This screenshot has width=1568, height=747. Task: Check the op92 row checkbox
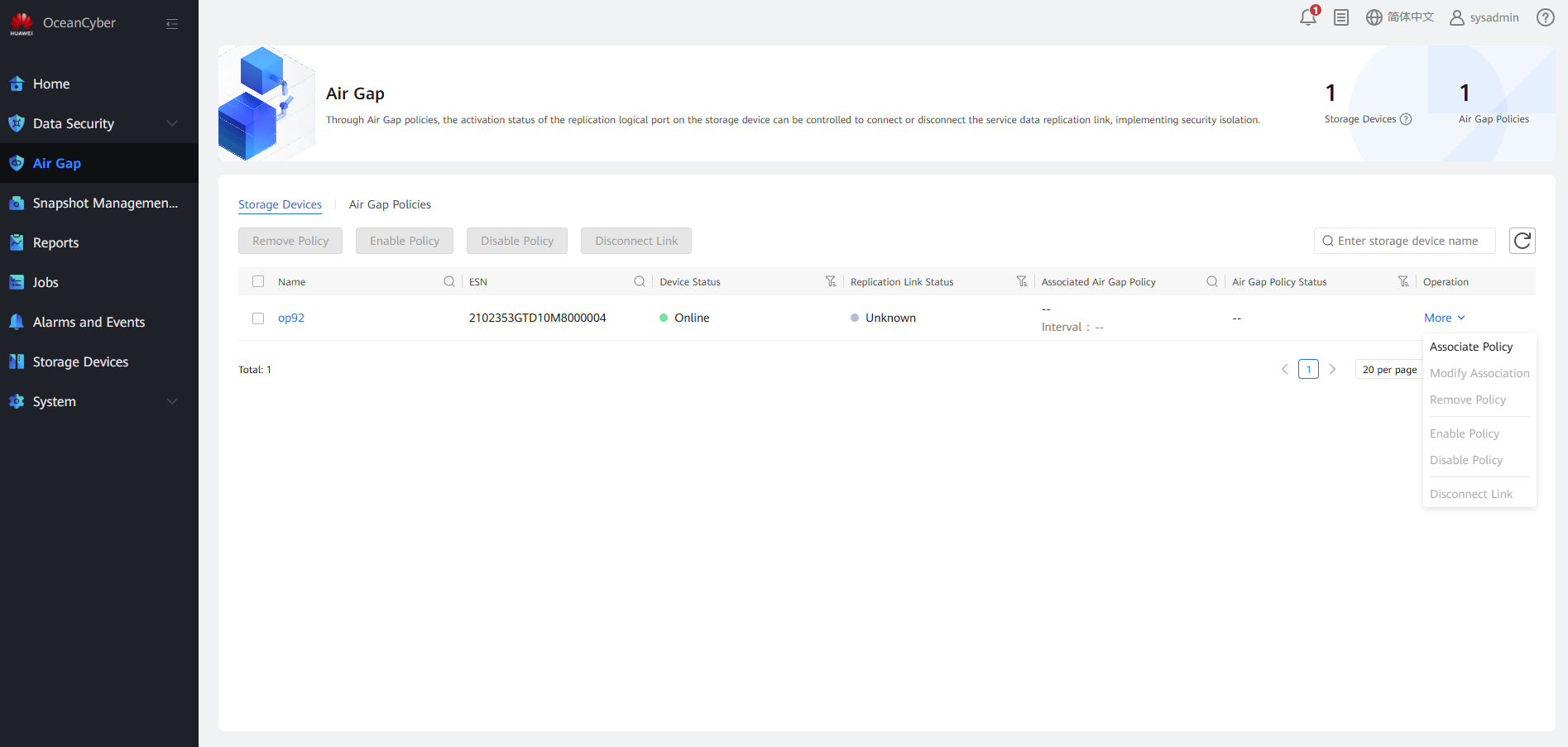coord(258,318)
